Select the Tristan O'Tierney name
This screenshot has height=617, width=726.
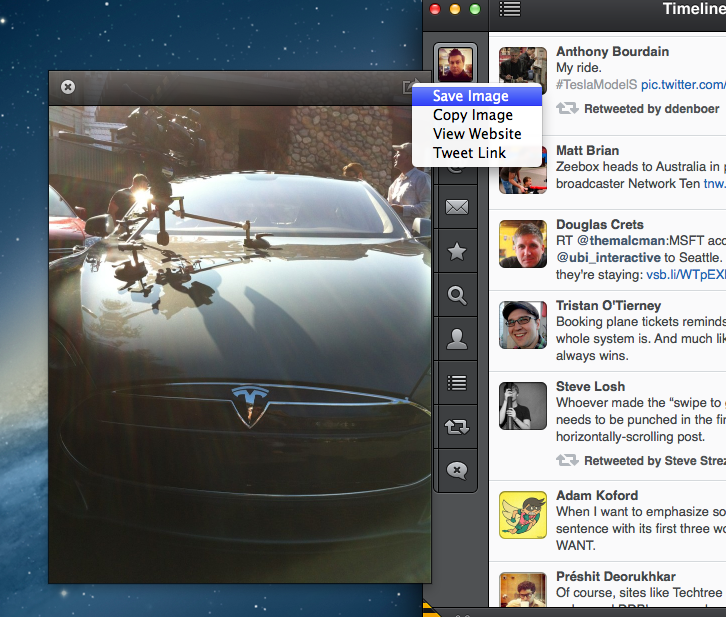608,305
